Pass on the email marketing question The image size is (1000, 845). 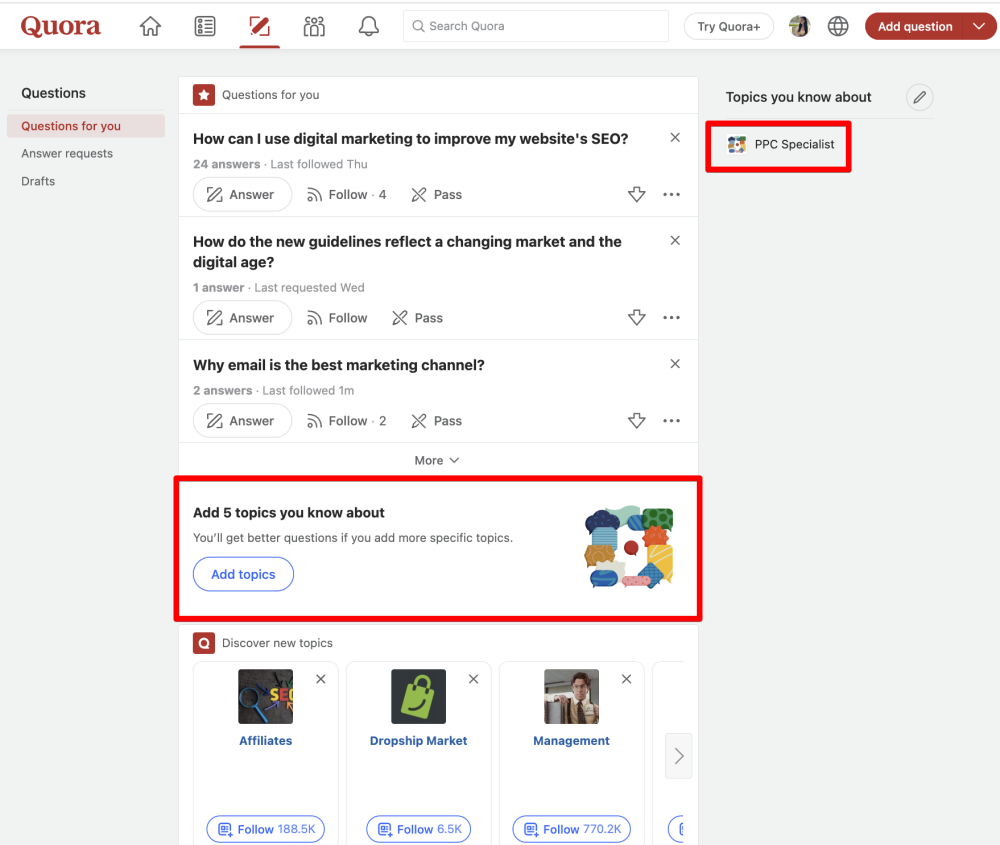(437, 421)
